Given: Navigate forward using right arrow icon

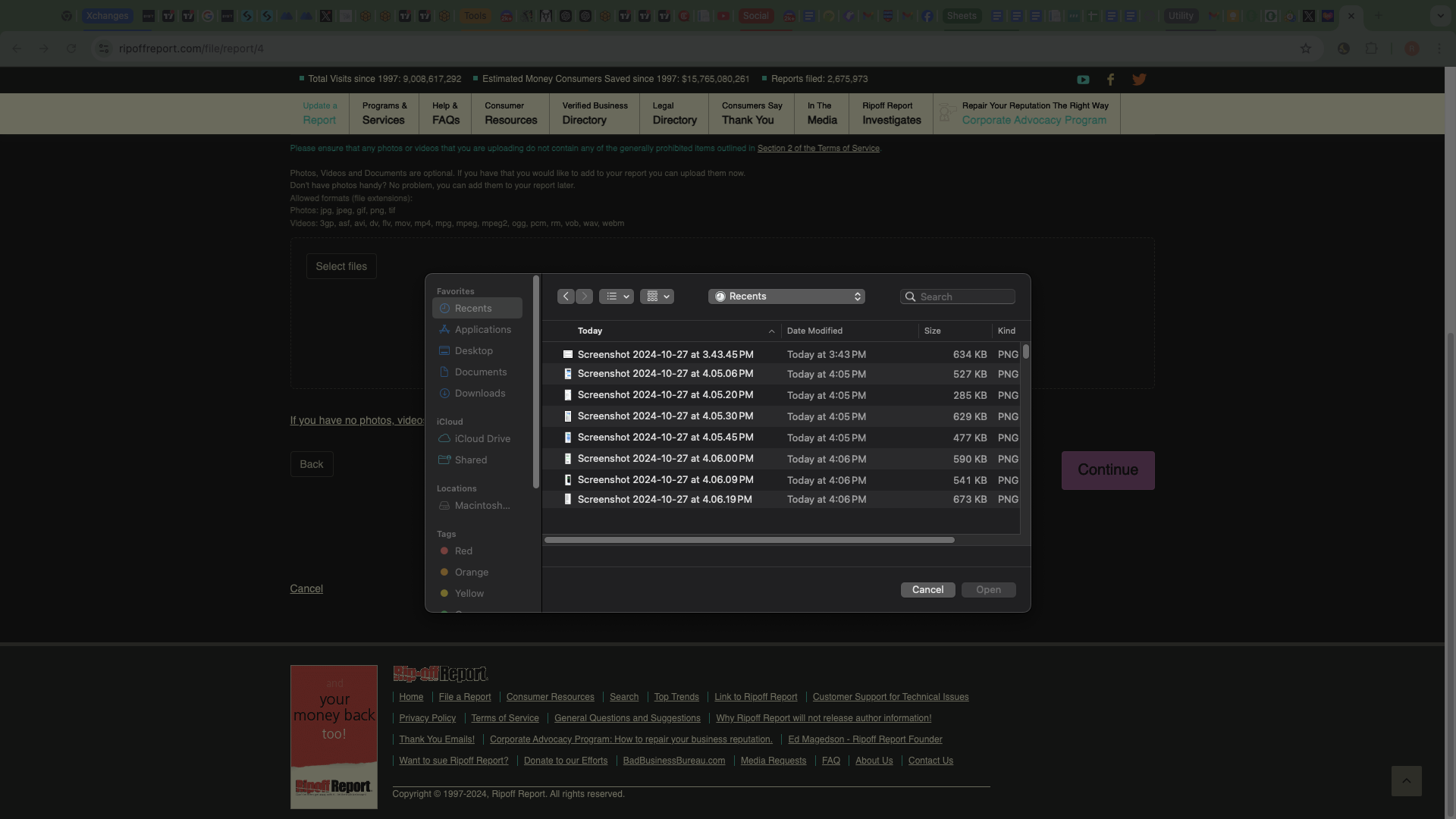Looking at the screenshot, I should tap(584, 297).
